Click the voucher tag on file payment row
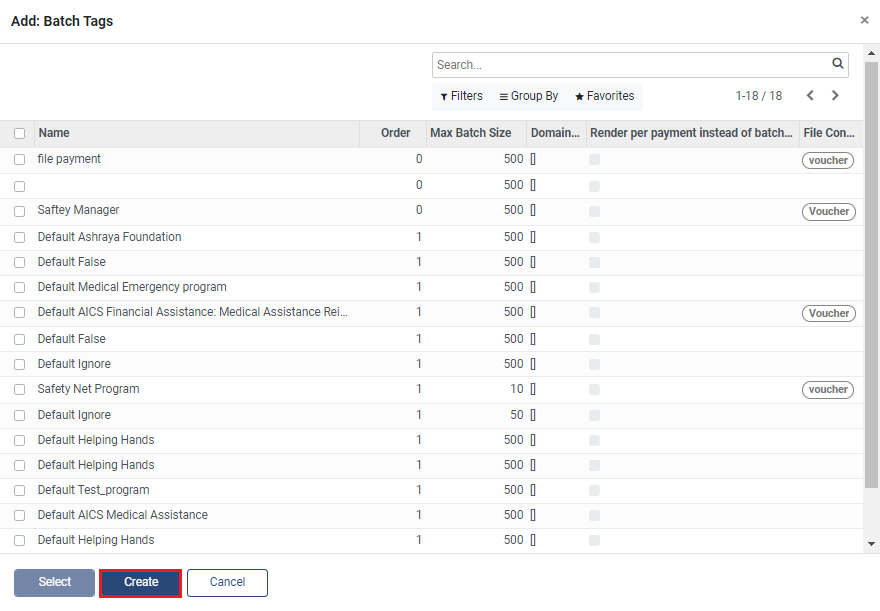The height and width of the screenshot is (611, 880). tap(828, 160)
